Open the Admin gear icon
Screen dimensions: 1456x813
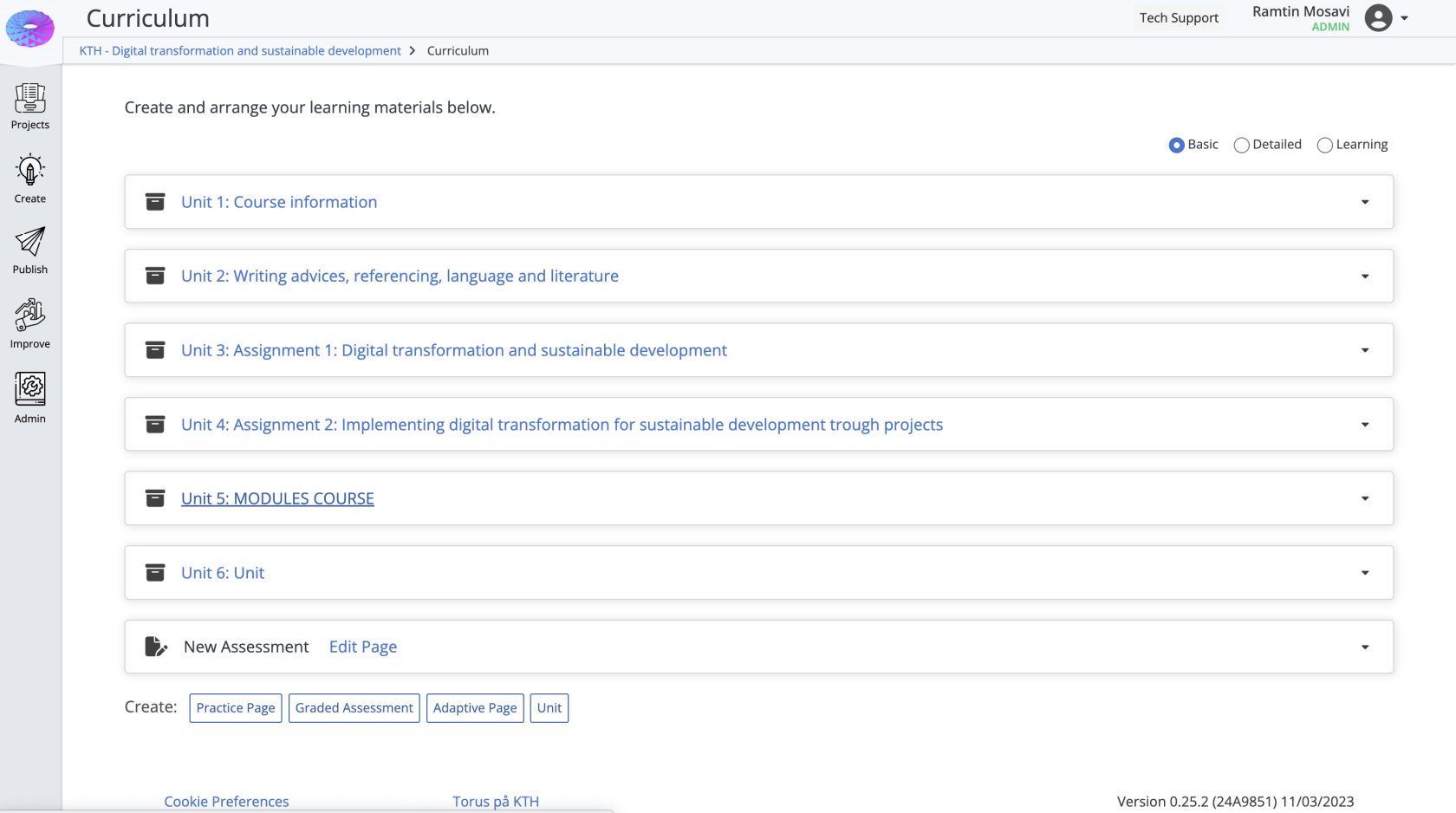(30, 389)
